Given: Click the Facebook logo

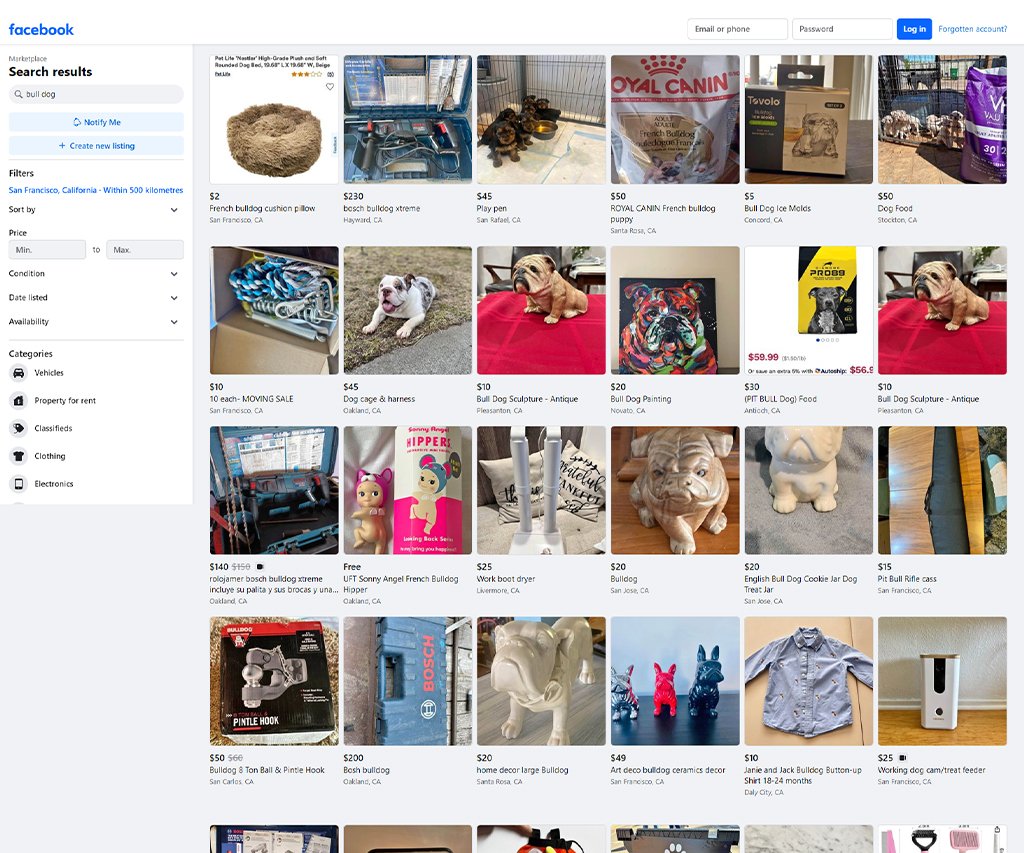Looking at the screenshot, I should click(x=41, y=29).
